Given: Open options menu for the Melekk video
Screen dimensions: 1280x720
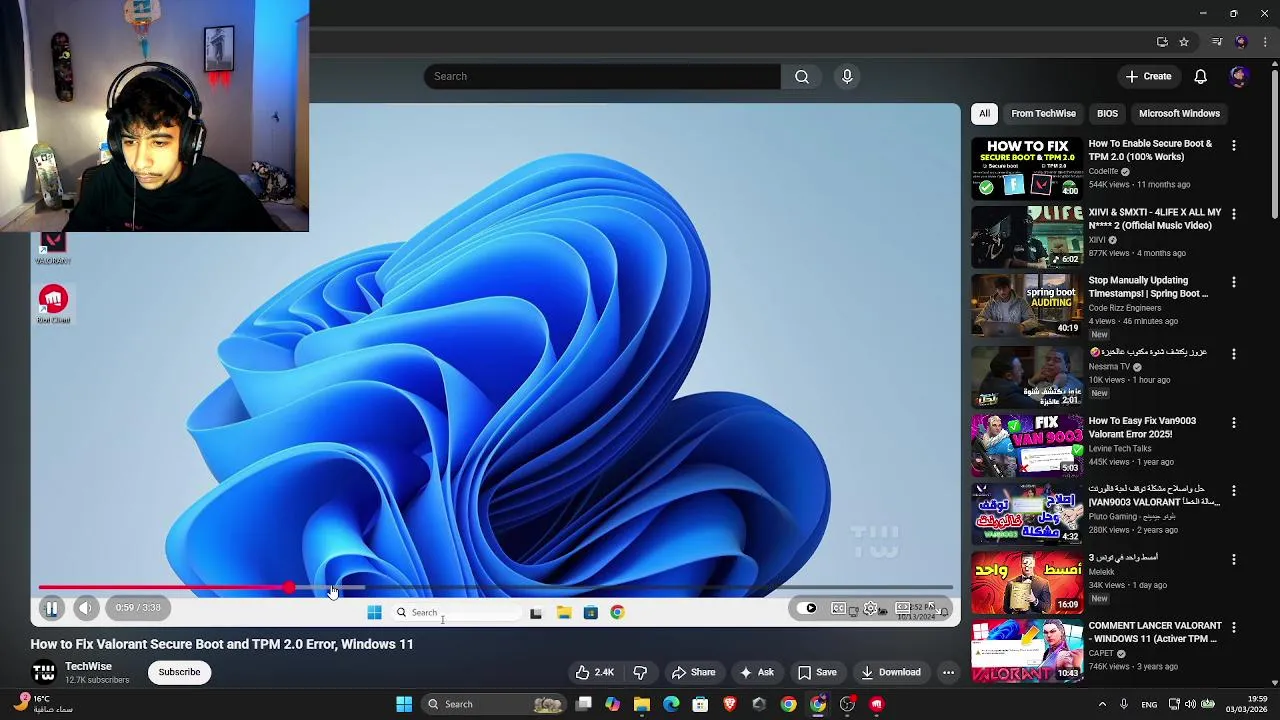Looking at the screenshot, I should 1233,559.
